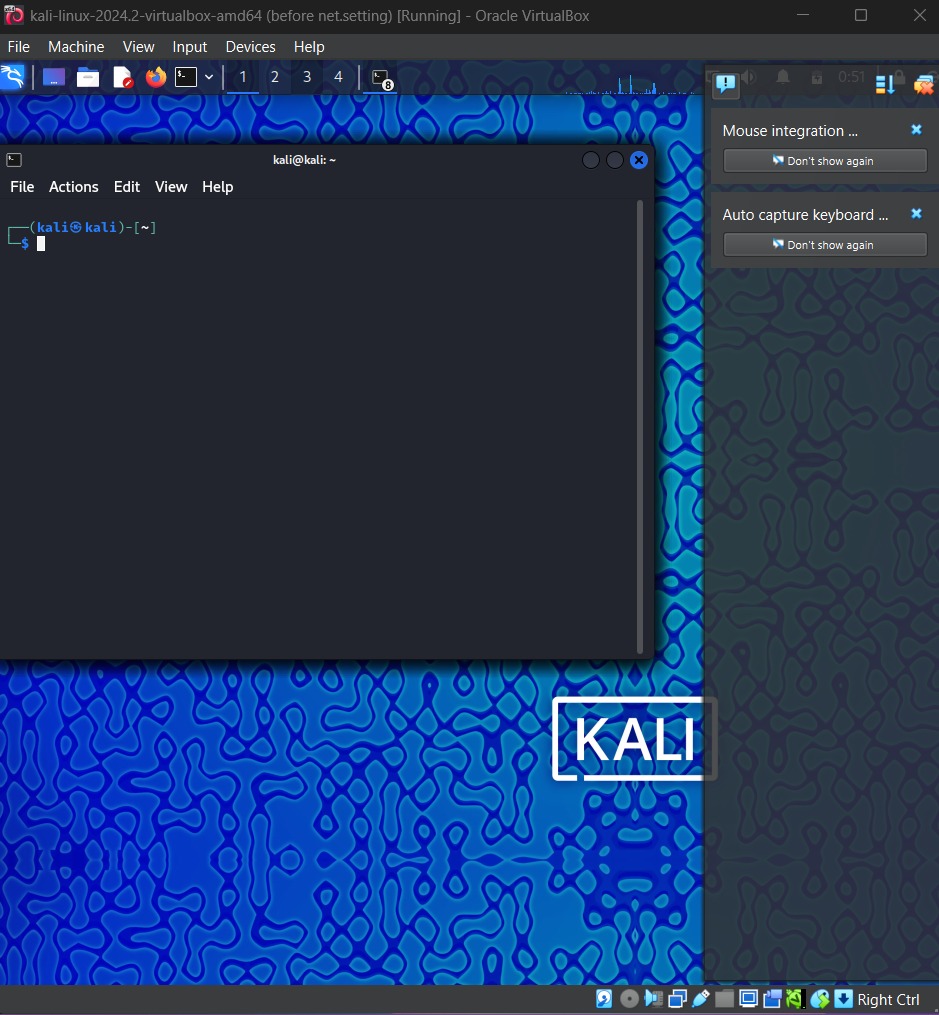Click the Auto capture keyboard notification title
This screenshot has height=1015, width=939.
click(x=805, y=215)
